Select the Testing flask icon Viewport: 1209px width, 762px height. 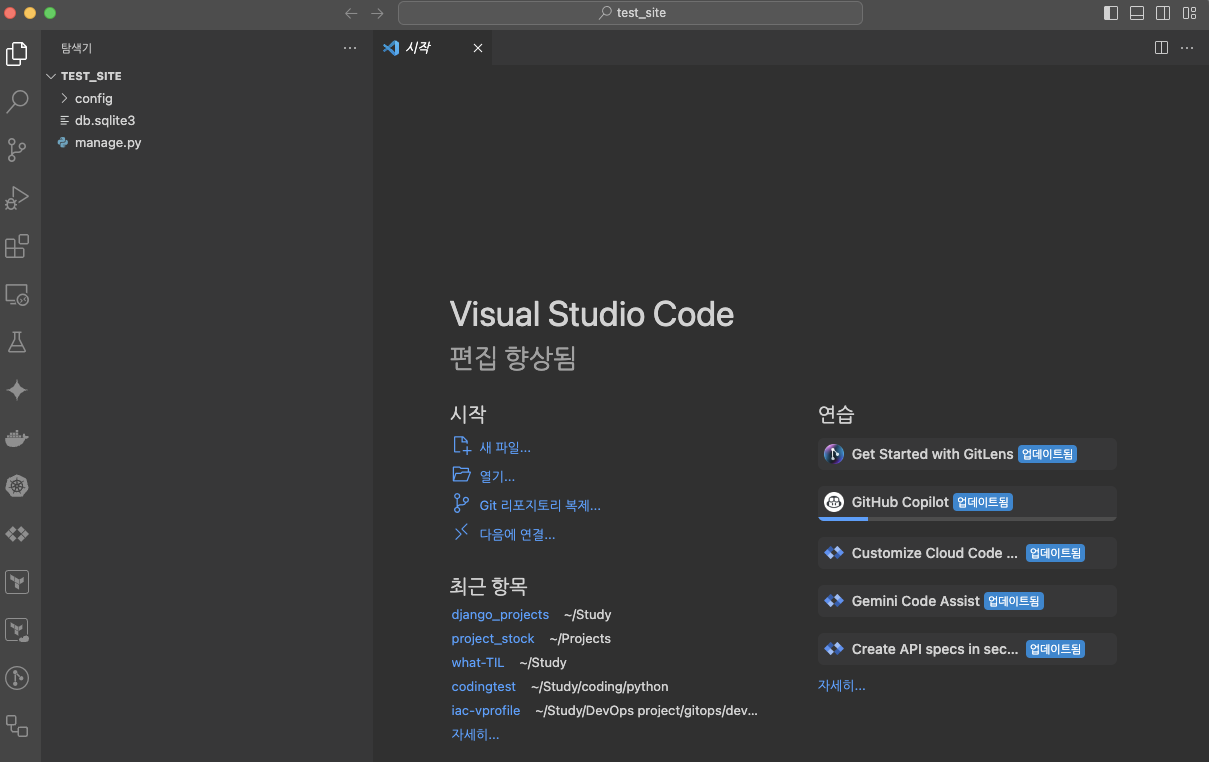[17, 342]
